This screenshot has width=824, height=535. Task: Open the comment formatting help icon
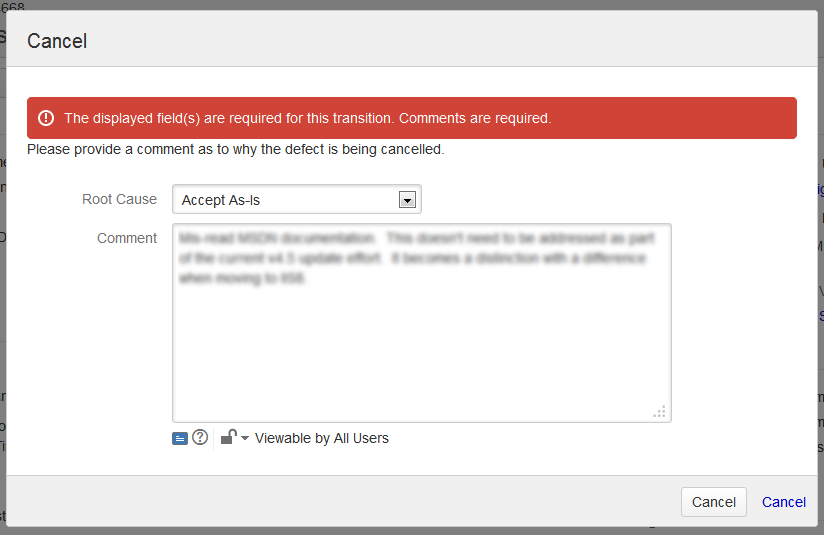click(200, 437)
